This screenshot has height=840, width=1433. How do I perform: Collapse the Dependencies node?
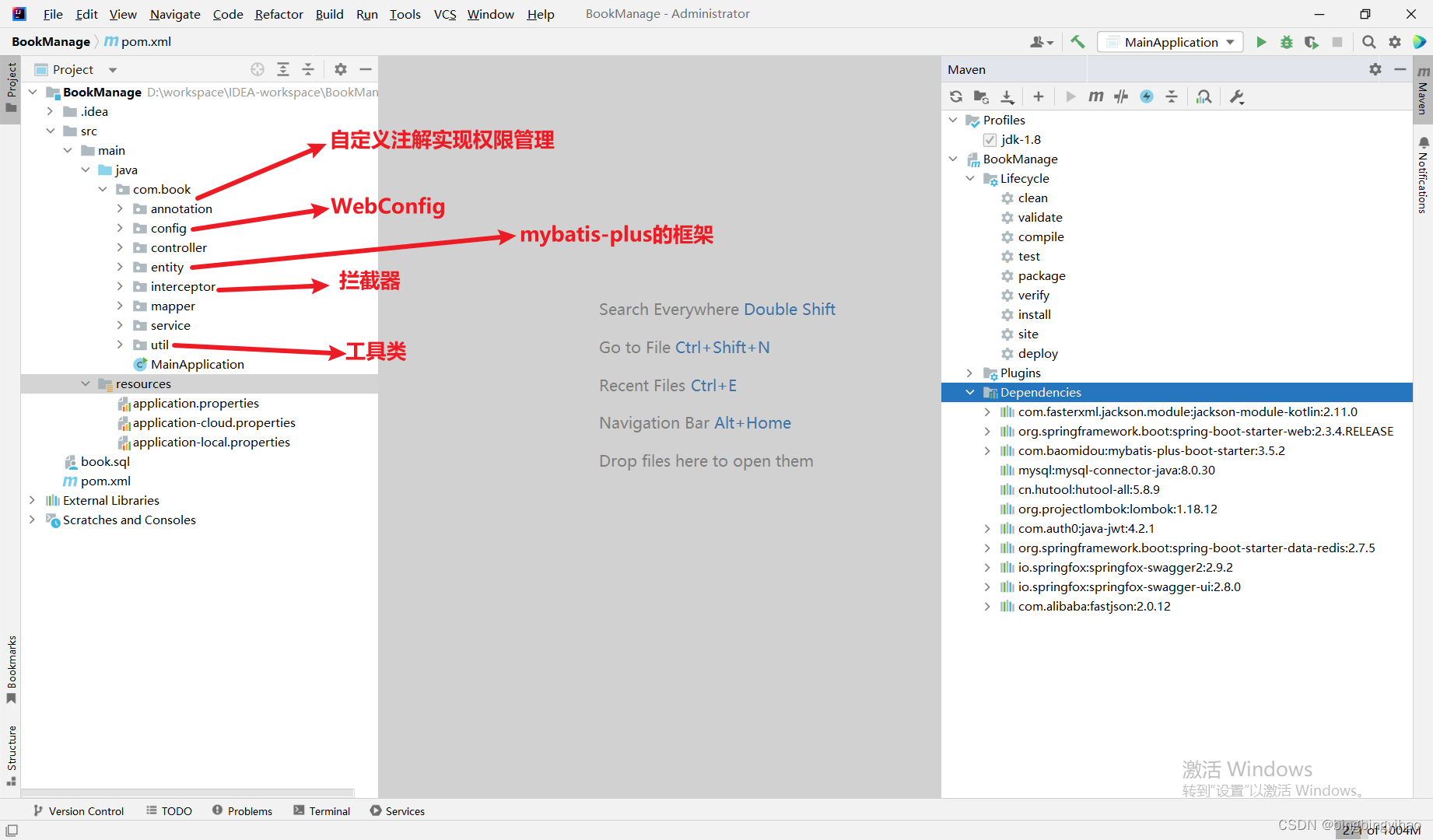click(x=970, y=393)
